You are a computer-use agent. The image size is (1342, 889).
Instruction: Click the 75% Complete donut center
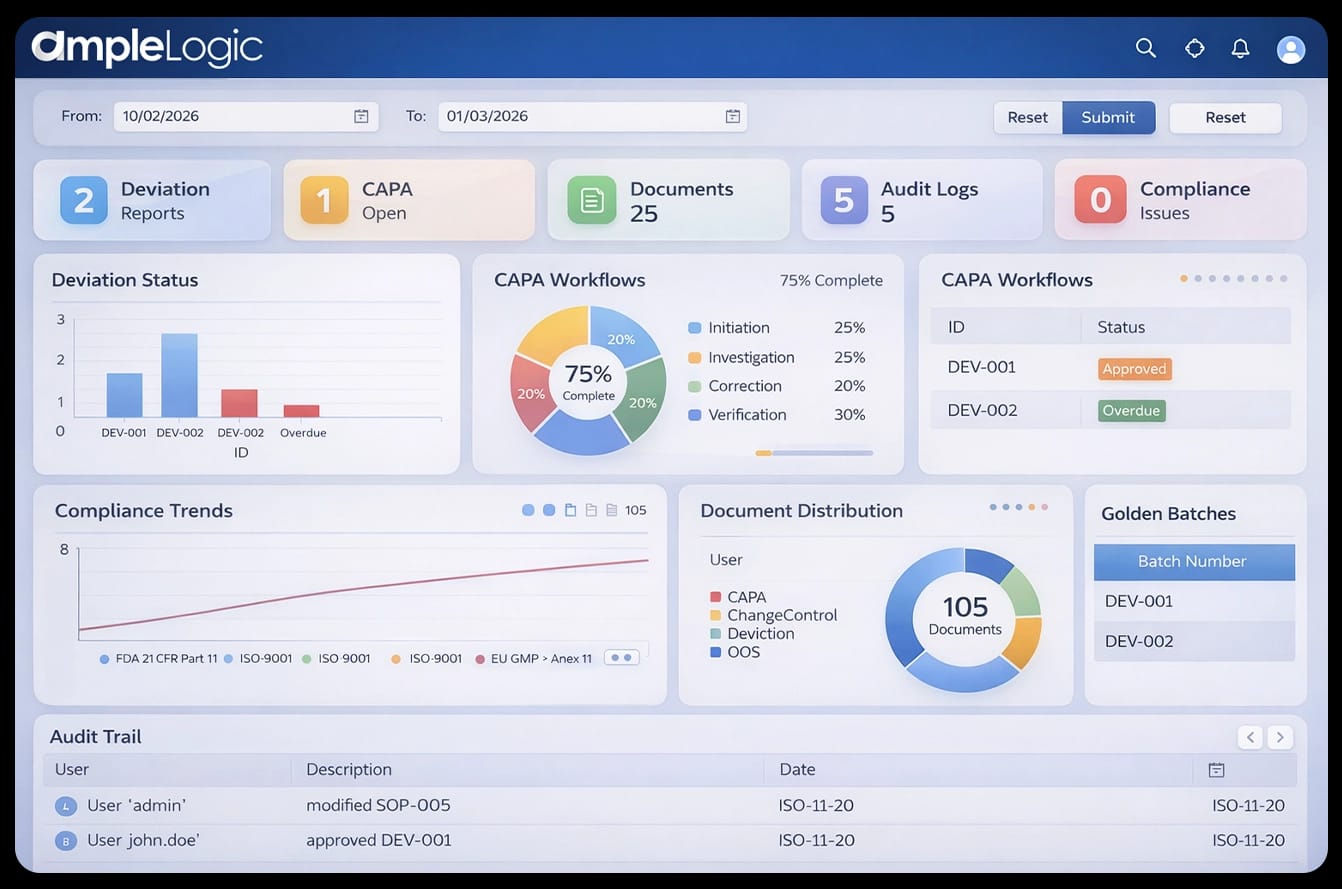pyautogui.click(x=588, y=381)
